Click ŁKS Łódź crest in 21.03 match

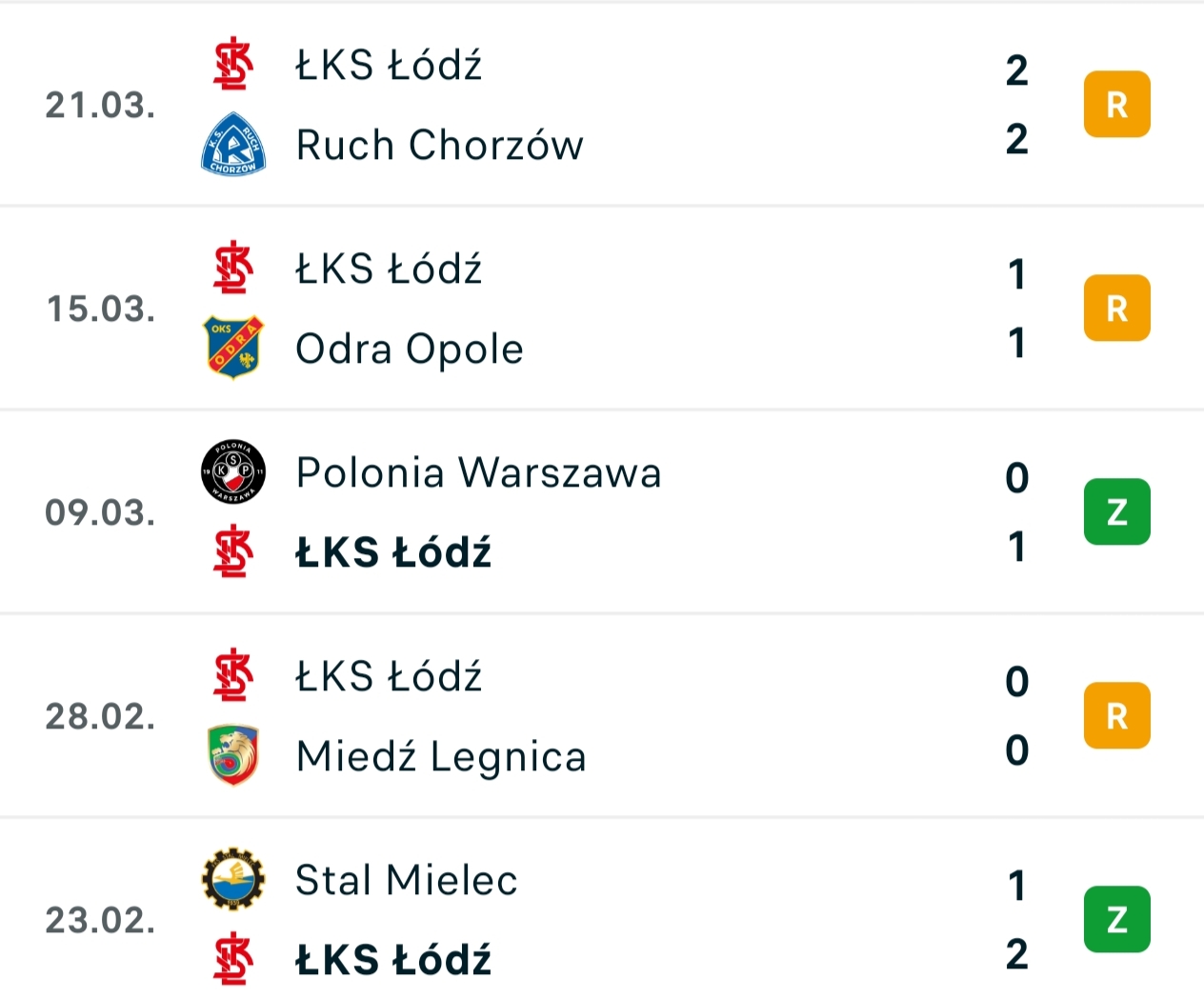233,65
